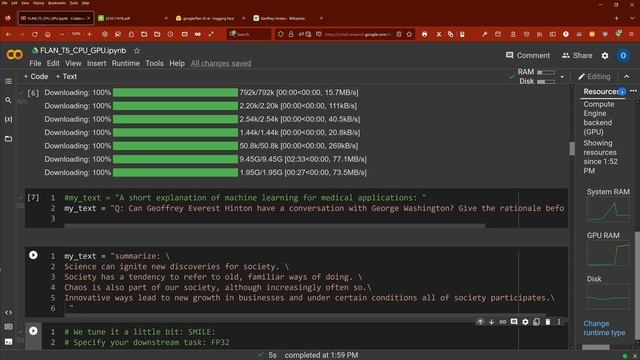Click the 9.45G download progress bar

tap(176, 159)
